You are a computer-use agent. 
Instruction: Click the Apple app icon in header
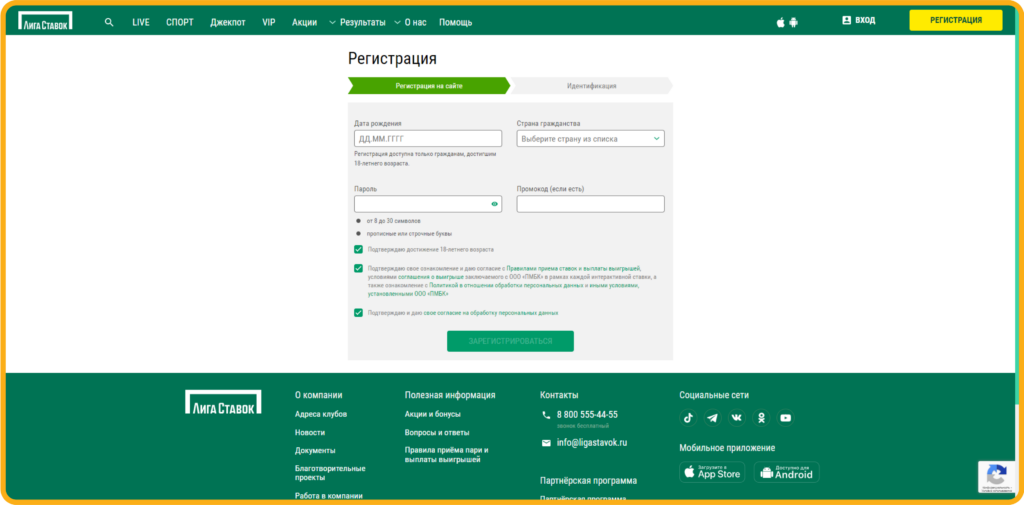pyautogui.click(x=781, y=22)
